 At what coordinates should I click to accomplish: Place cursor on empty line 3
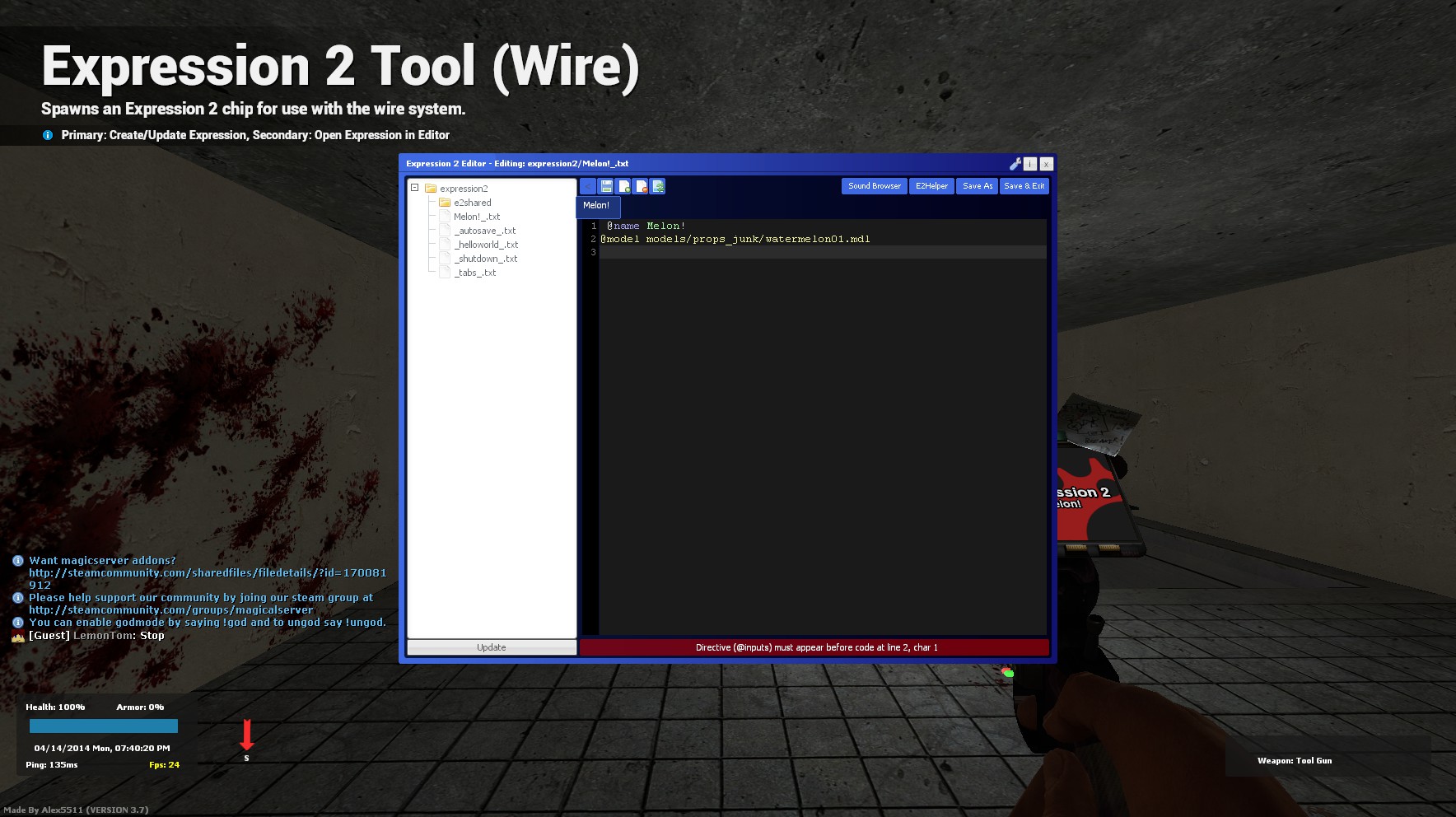click(823, 252)
